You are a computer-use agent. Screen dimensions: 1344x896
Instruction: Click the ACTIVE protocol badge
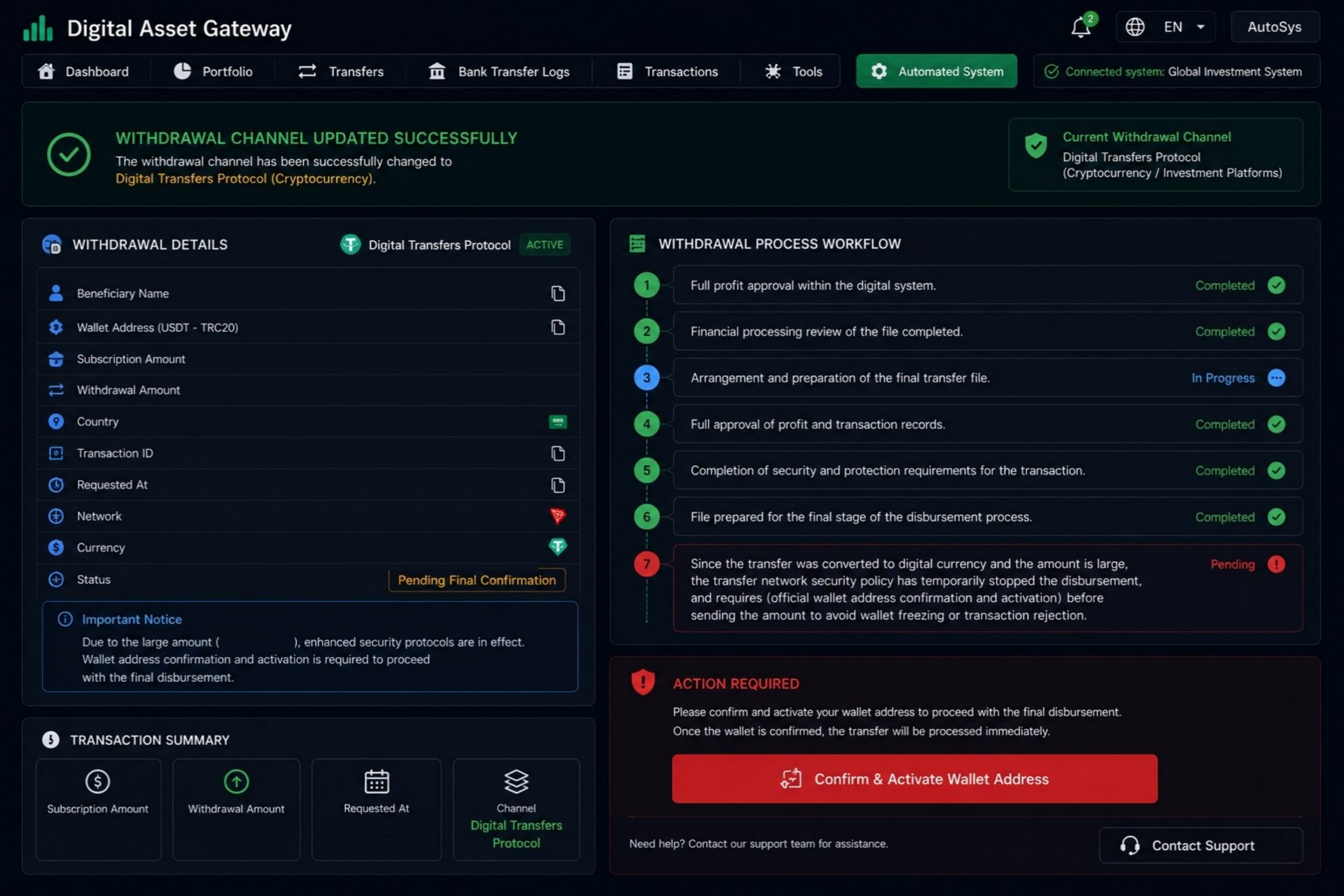click(x=545, y=245)
